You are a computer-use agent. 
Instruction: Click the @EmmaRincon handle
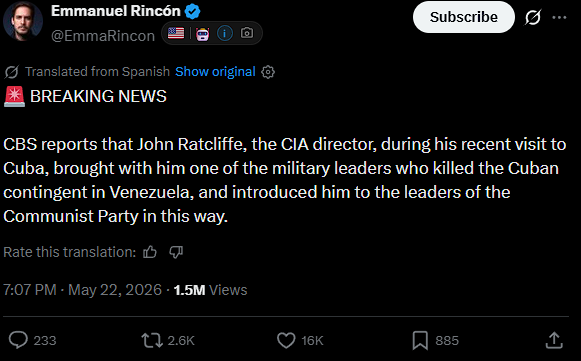[x=103, y=36]
